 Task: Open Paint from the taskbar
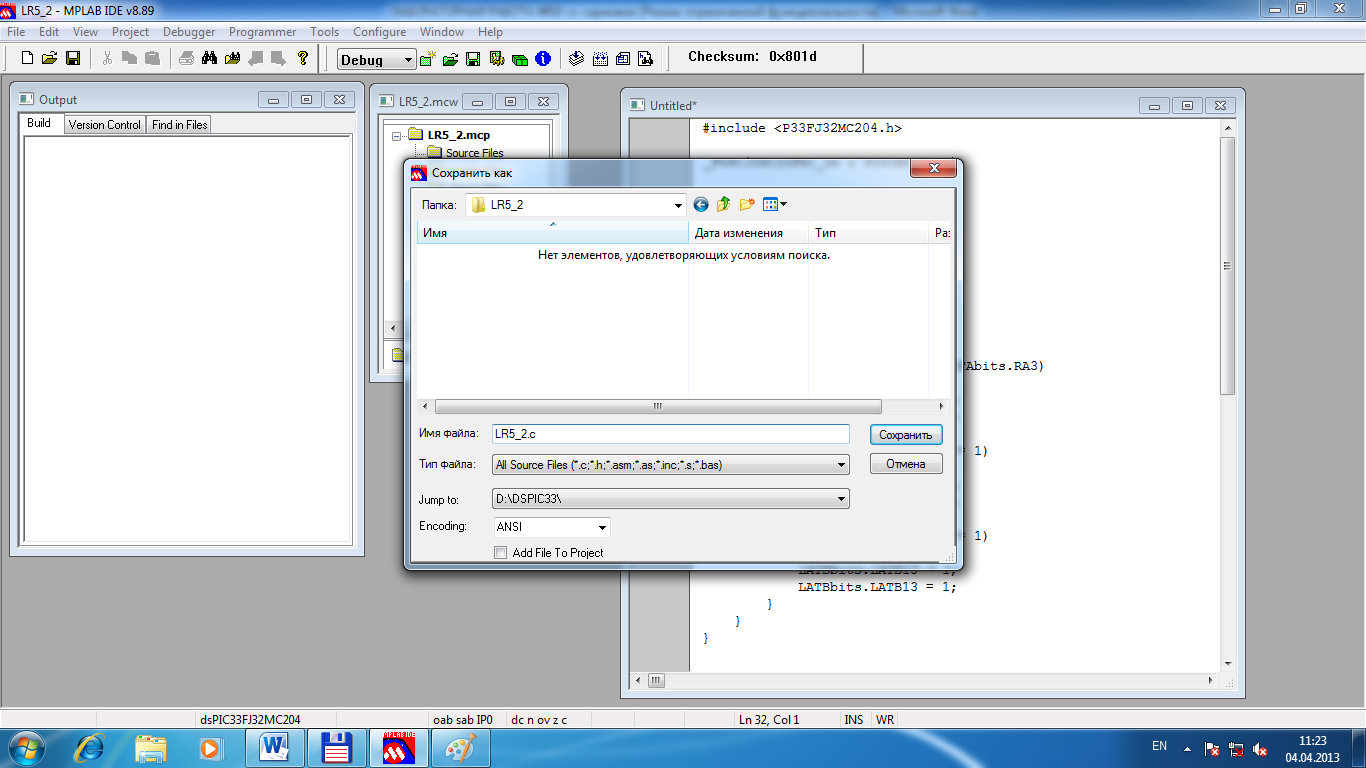coord(461,747)
